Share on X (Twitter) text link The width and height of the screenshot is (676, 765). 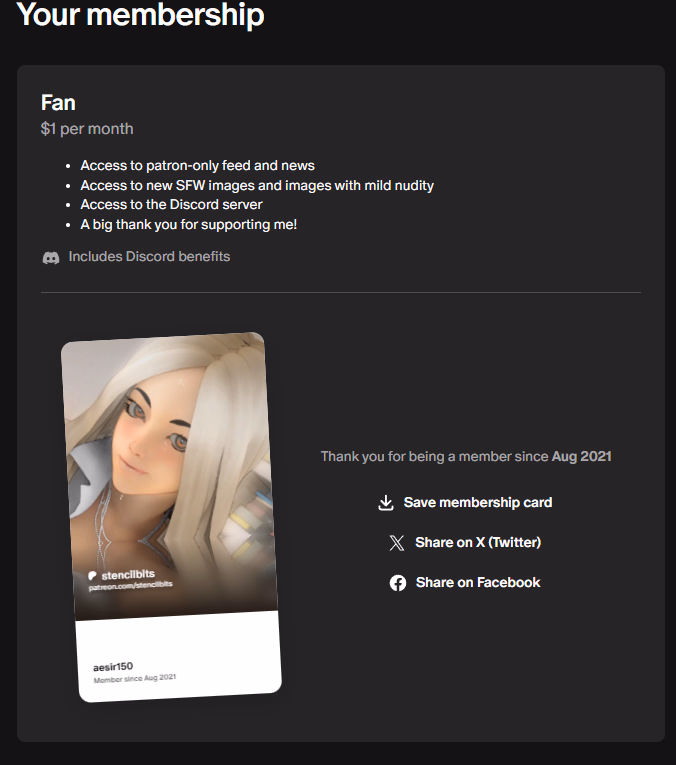click(x=478, y=543)
